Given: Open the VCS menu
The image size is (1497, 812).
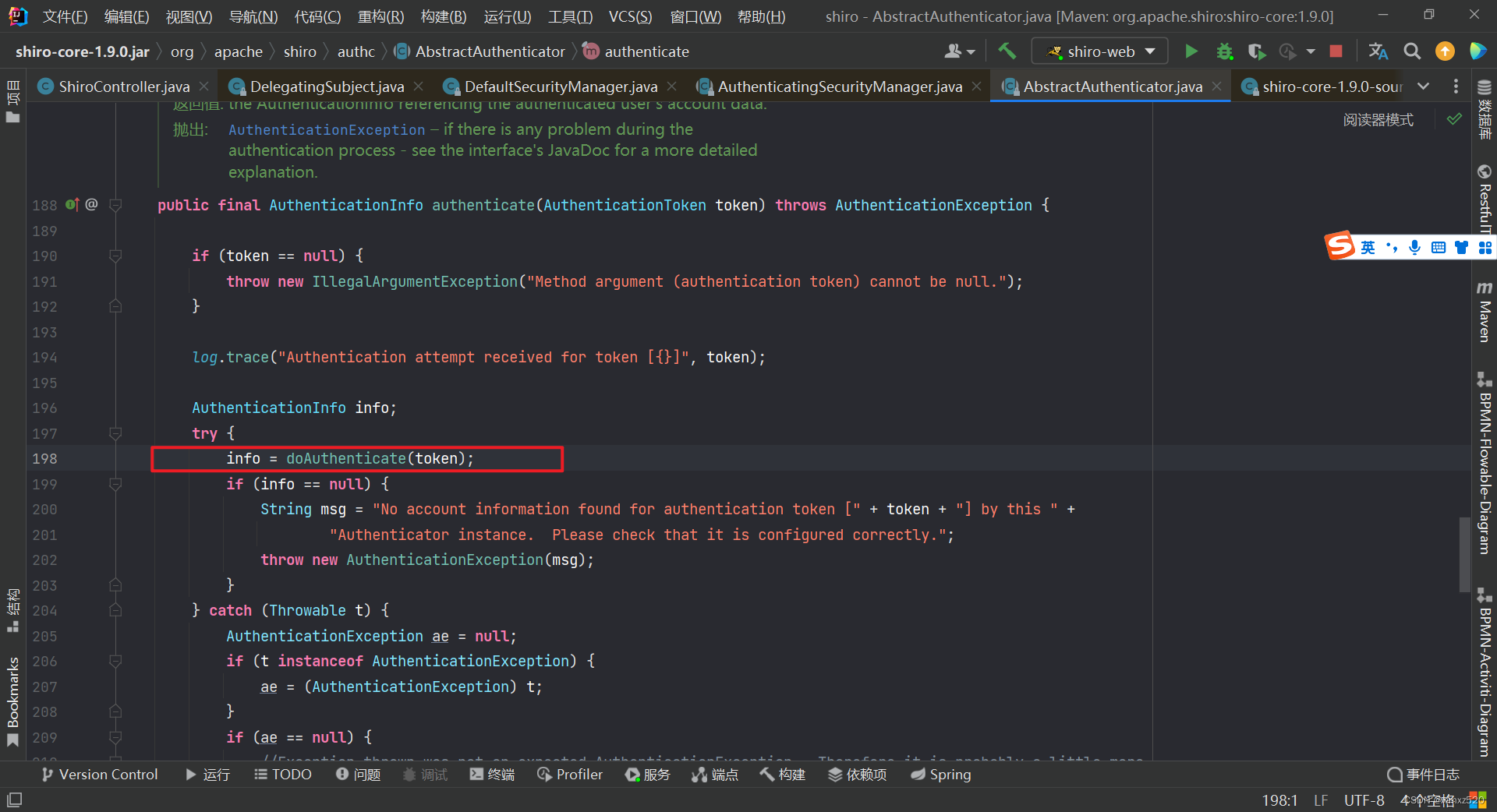Looking at the screenshot, I should pos(630,16).
